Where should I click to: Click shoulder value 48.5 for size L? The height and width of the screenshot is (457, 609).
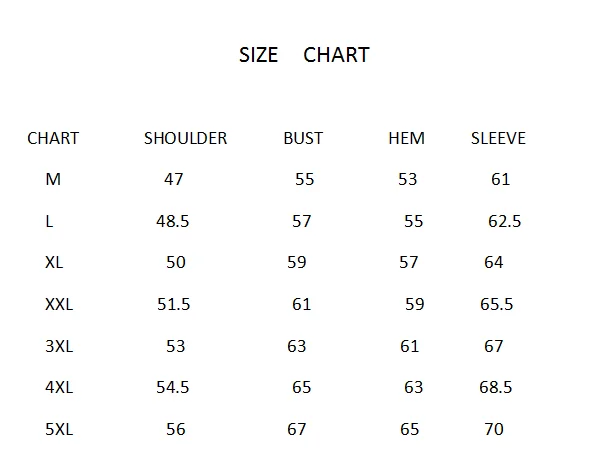coord(173,222)
